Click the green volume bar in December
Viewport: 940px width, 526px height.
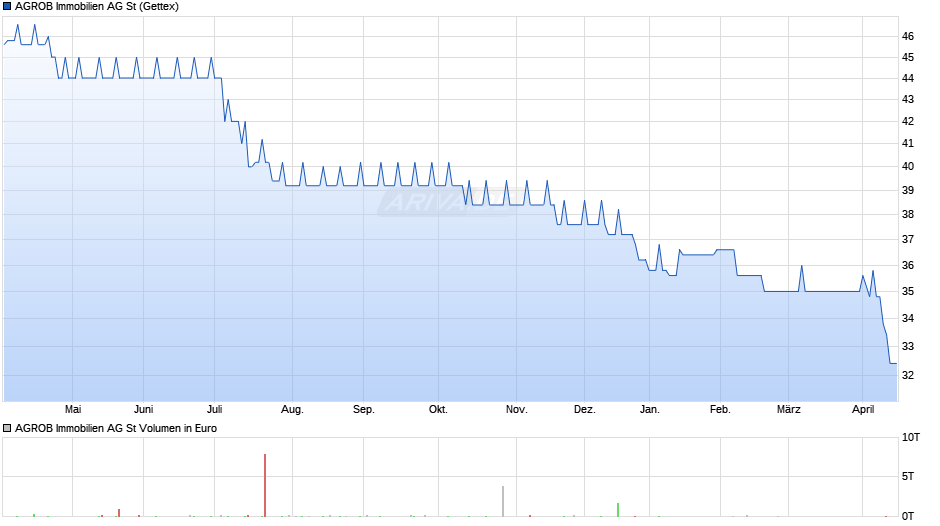click(617, 510)
